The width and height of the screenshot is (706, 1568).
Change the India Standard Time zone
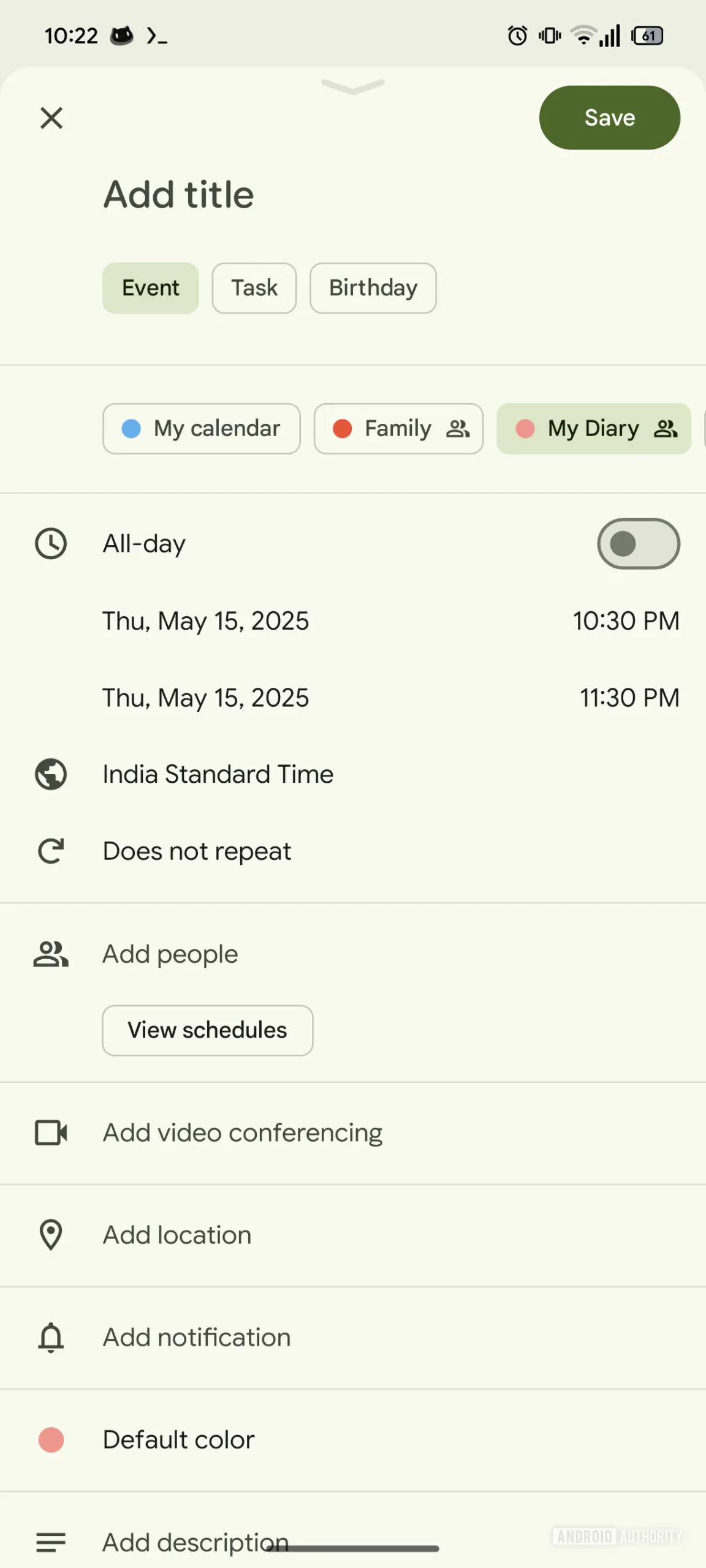pyautogui.click(x=218, y=774)
